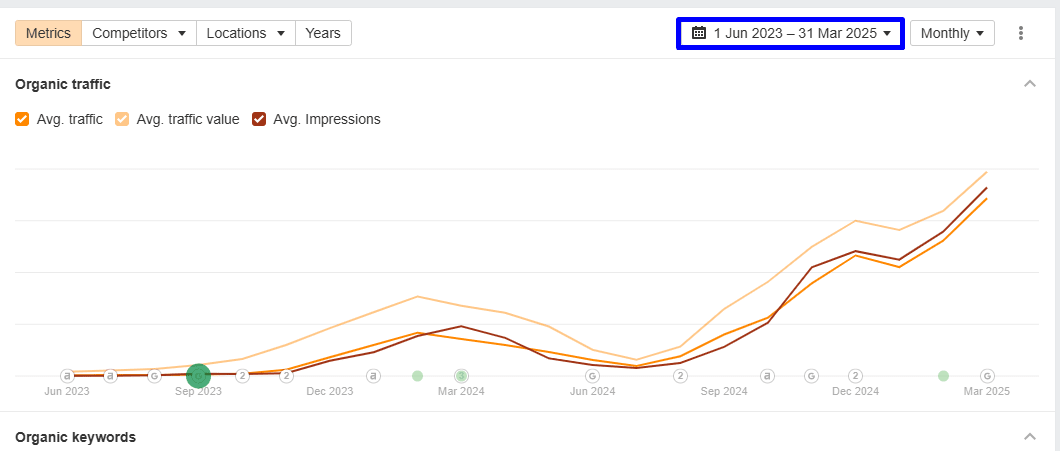Uncheck the Avg. traffic checkbox
This screenshot has width=1060, height=451.
click(x=23, y=119)
